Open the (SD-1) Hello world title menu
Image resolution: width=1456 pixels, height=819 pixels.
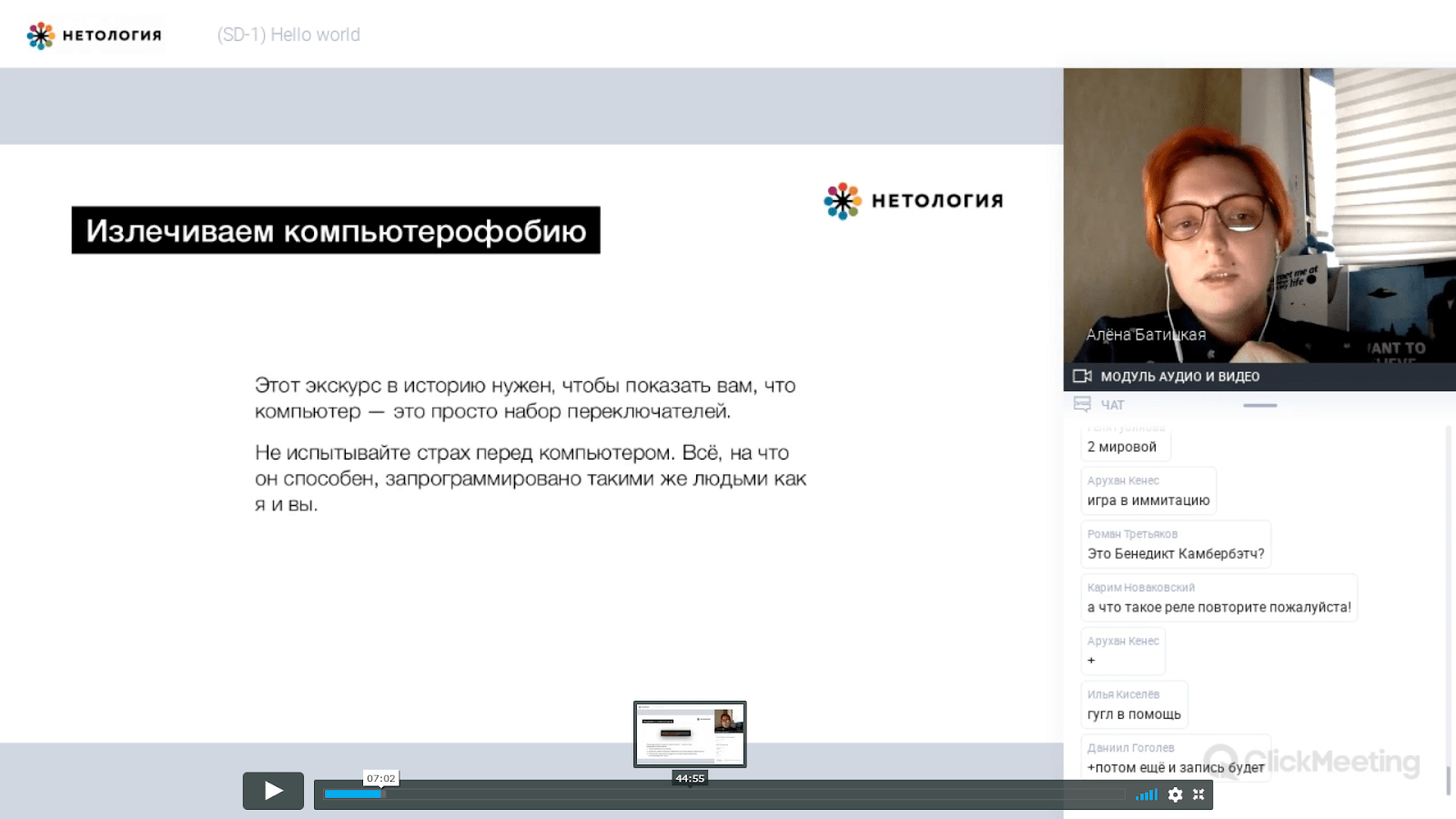click(x=288, y=34)
